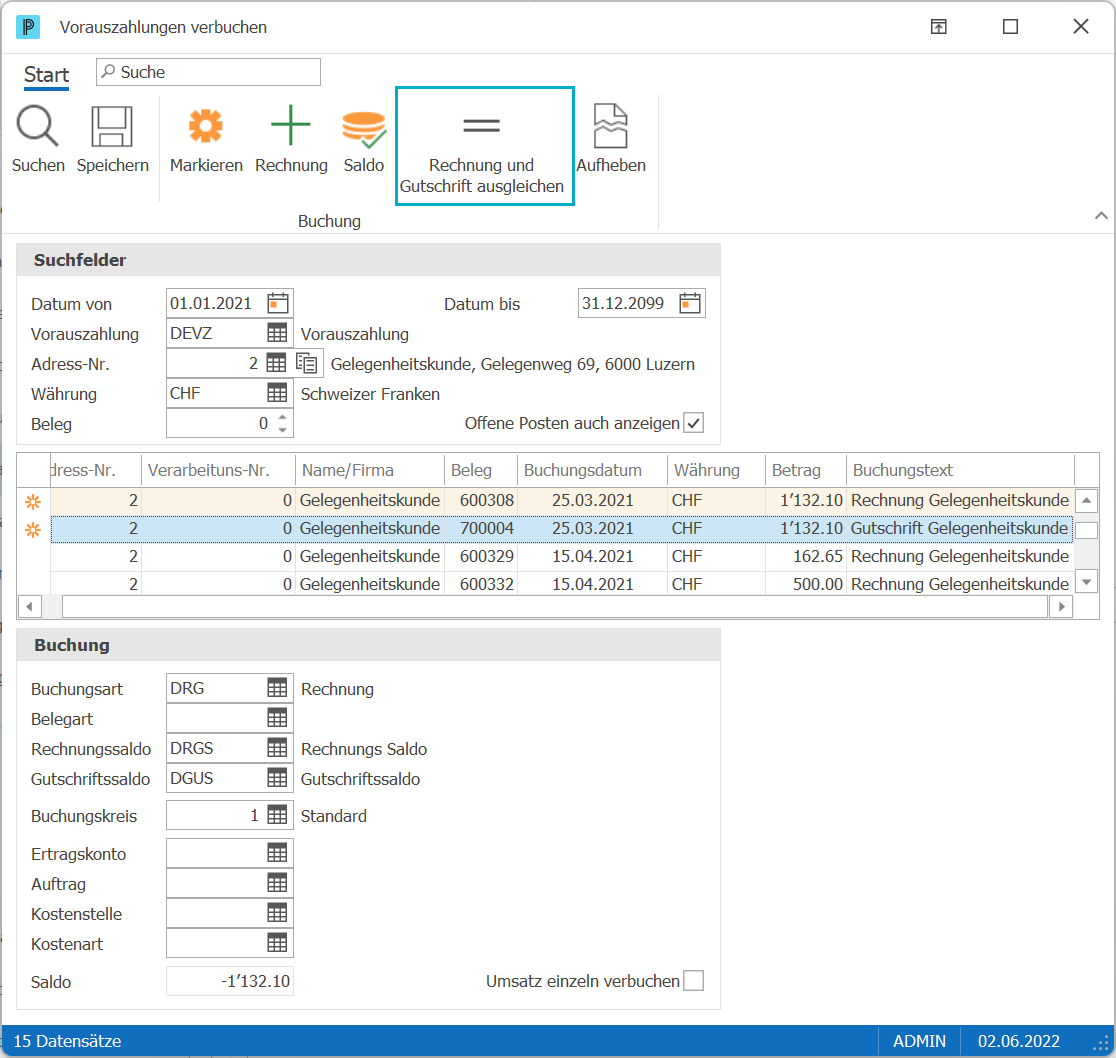
Task: Open the Datum bis calendar picker
Action: (x=690, y=303)
